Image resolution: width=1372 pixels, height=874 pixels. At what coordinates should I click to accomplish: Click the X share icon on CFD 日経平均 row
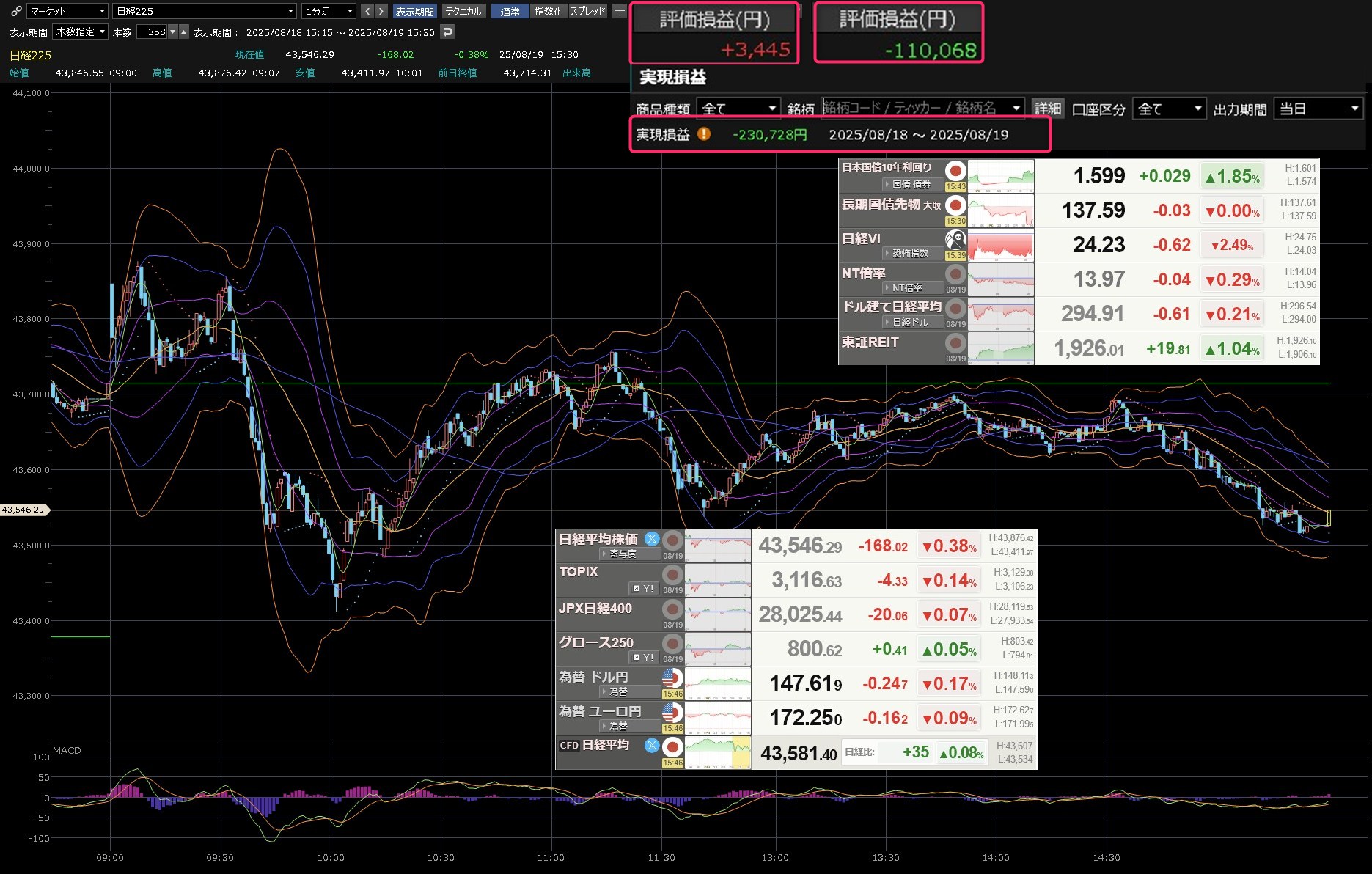[651, 746]
